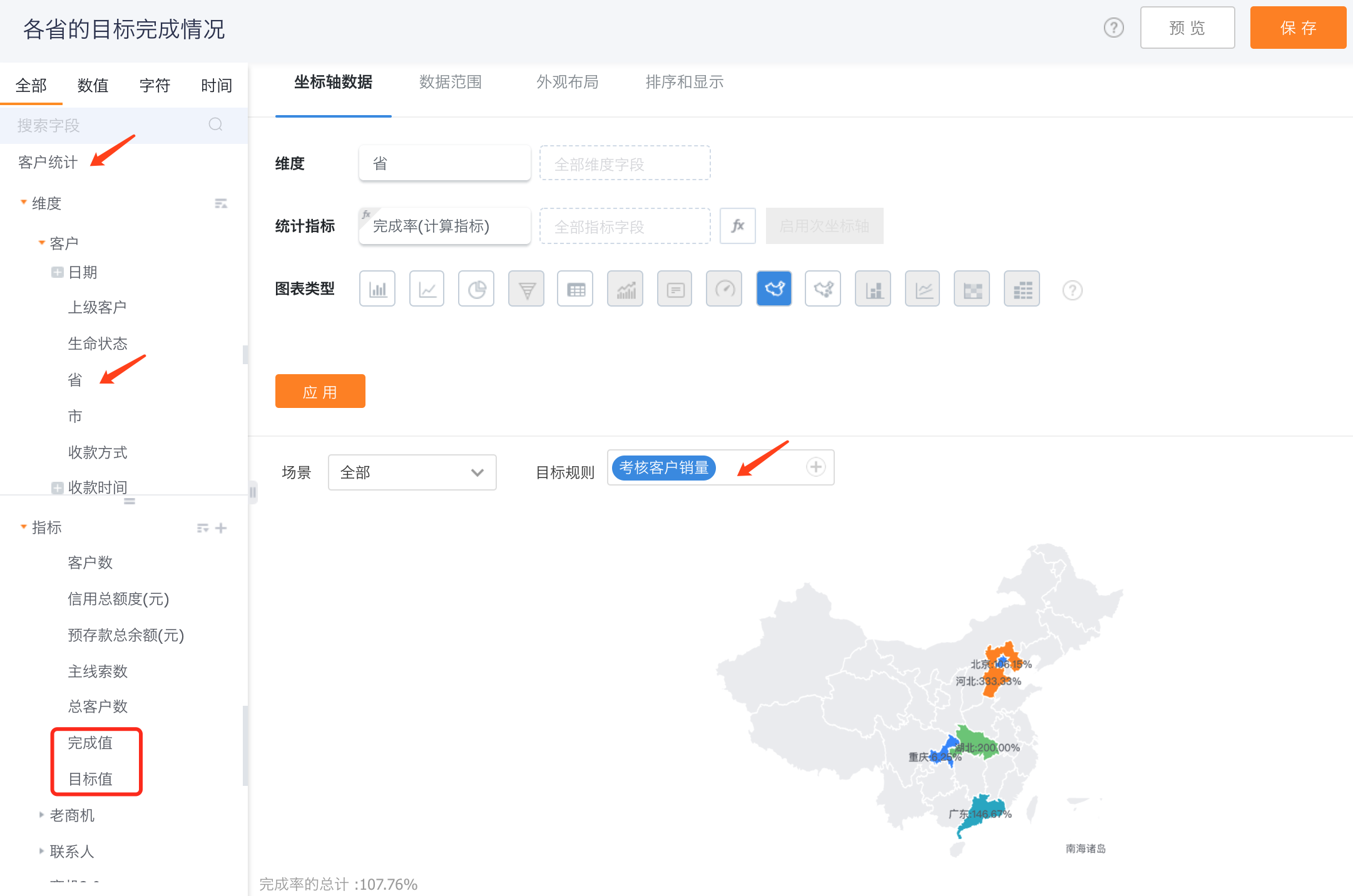Image resolution: width=1353 pixels, height=896 pixels.
Task: Open the 外观布局 tab
Action: point(567,82)
